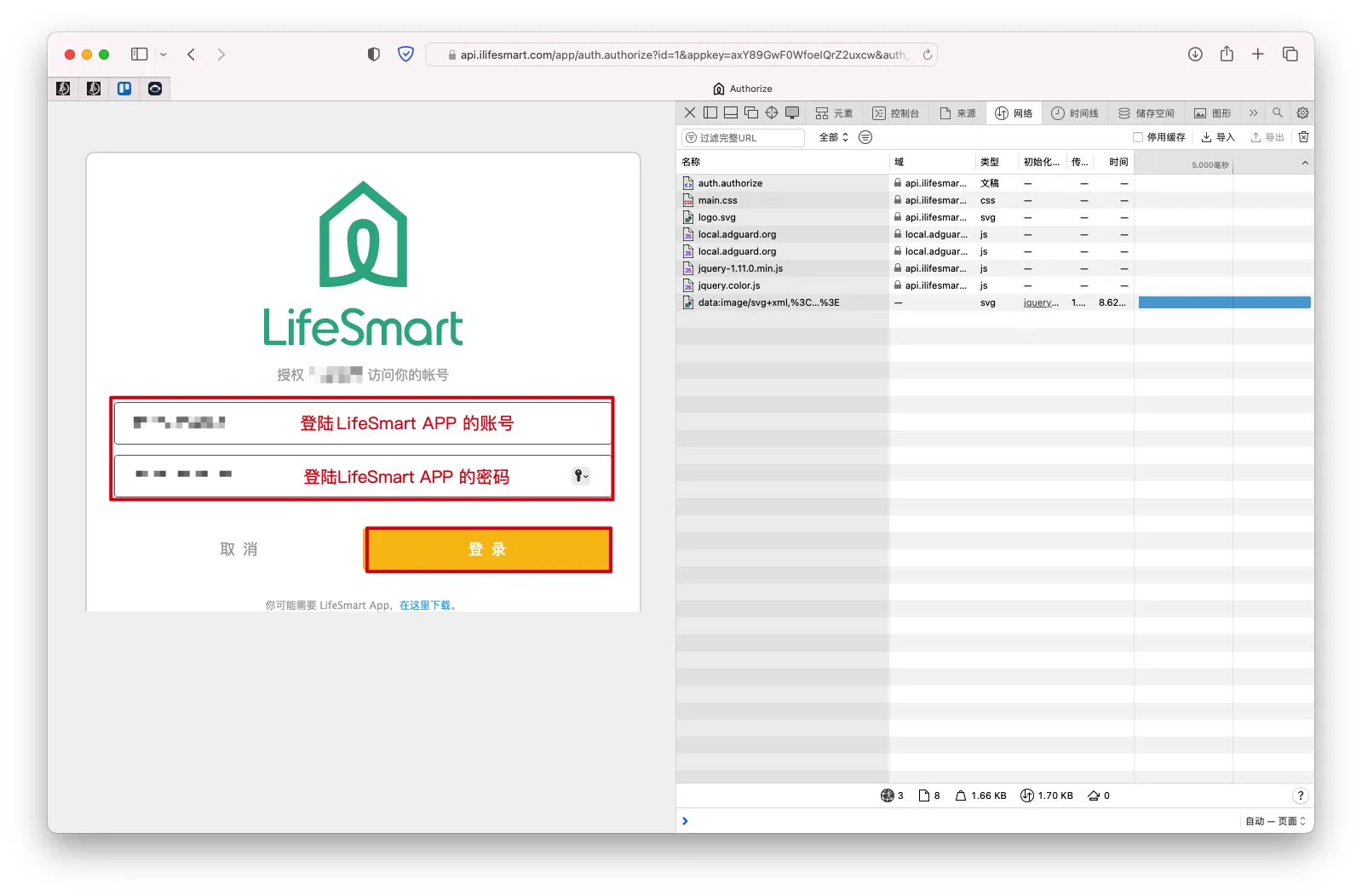This screenshot has width=1362, height=896.
Task: Detach the Web Inspector into a window
Action: [x=751, y=112]
